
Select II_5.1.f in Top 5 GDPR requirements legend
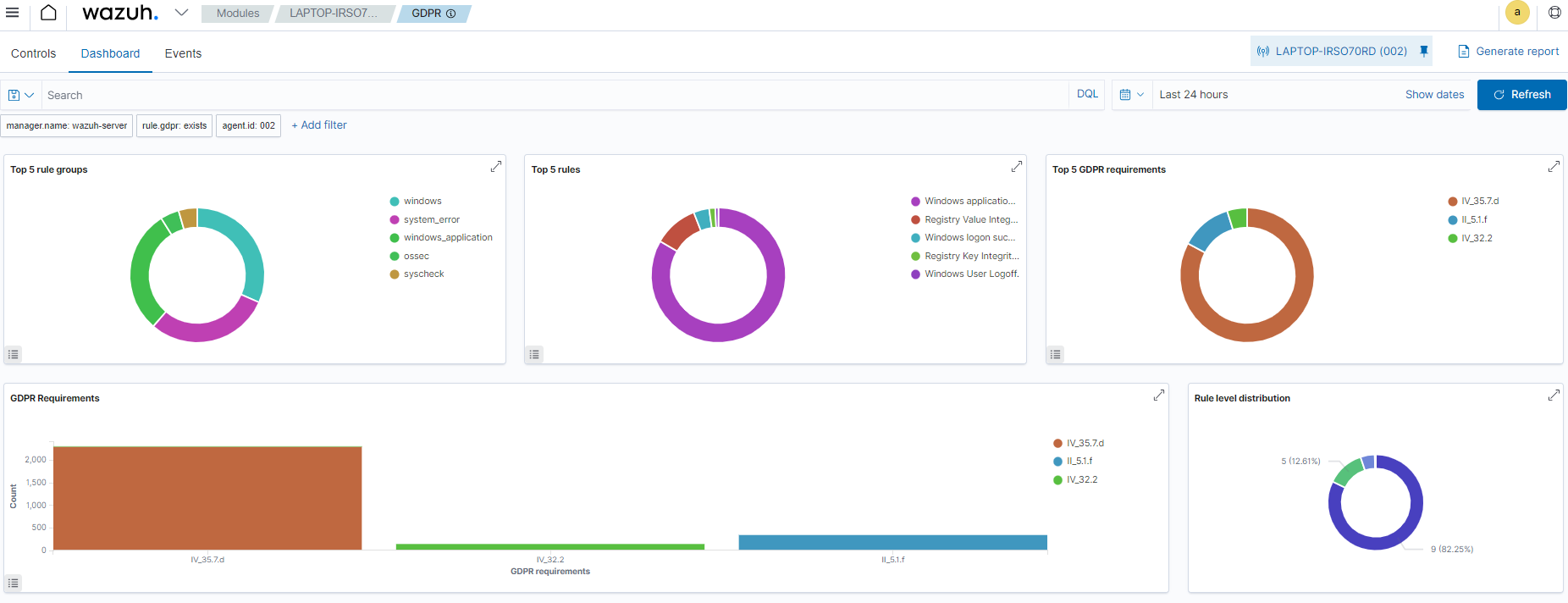coord(1467,219)
